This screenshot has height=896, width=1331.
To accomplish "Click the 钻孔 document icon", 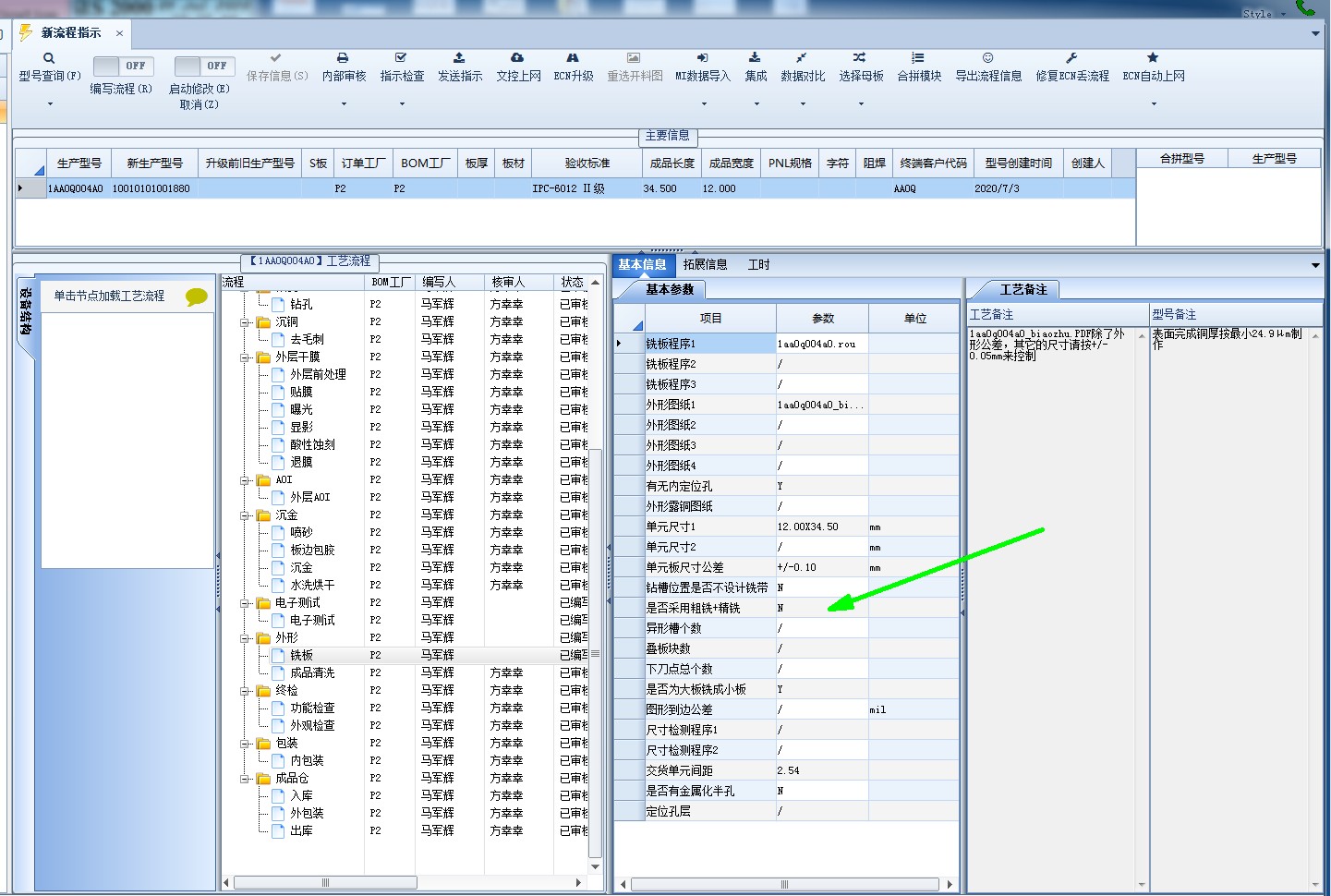I will point(278,304).
